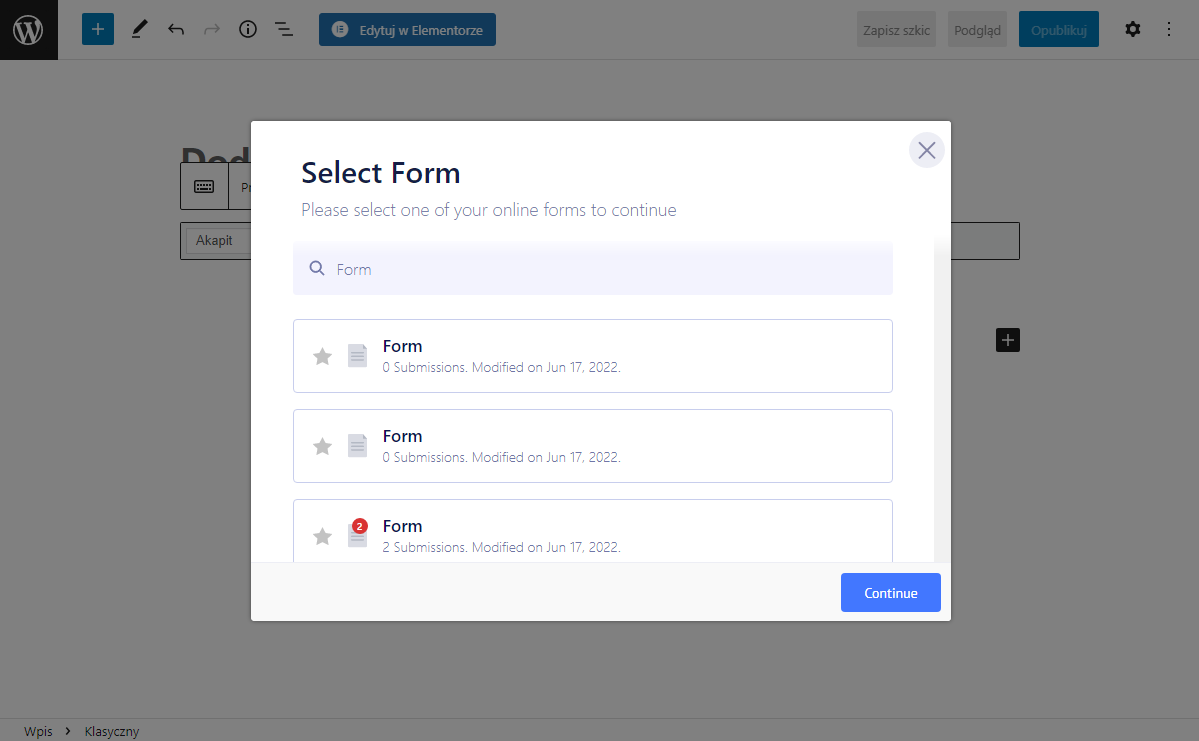Favorite the first Form with star
1199x741 pixels.
322,356
